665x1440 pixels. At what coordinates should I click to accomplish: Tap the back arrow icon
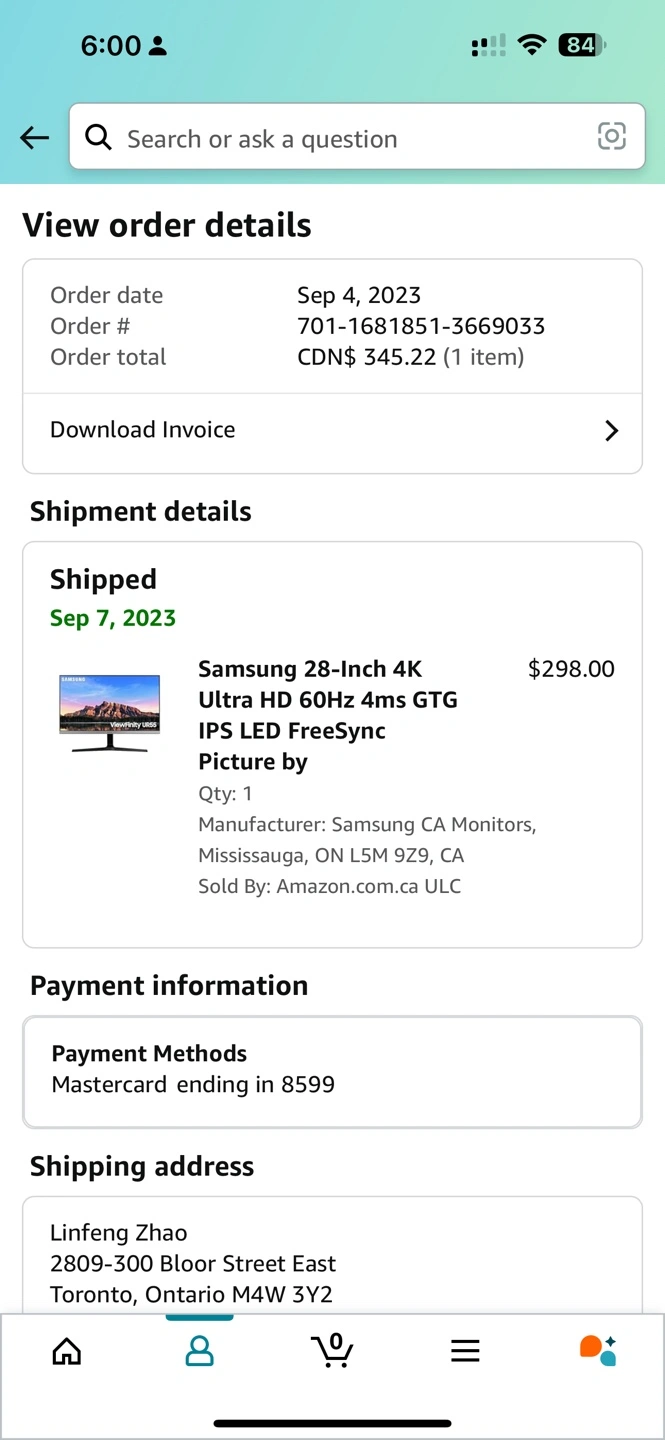click(x=35, y=138)
